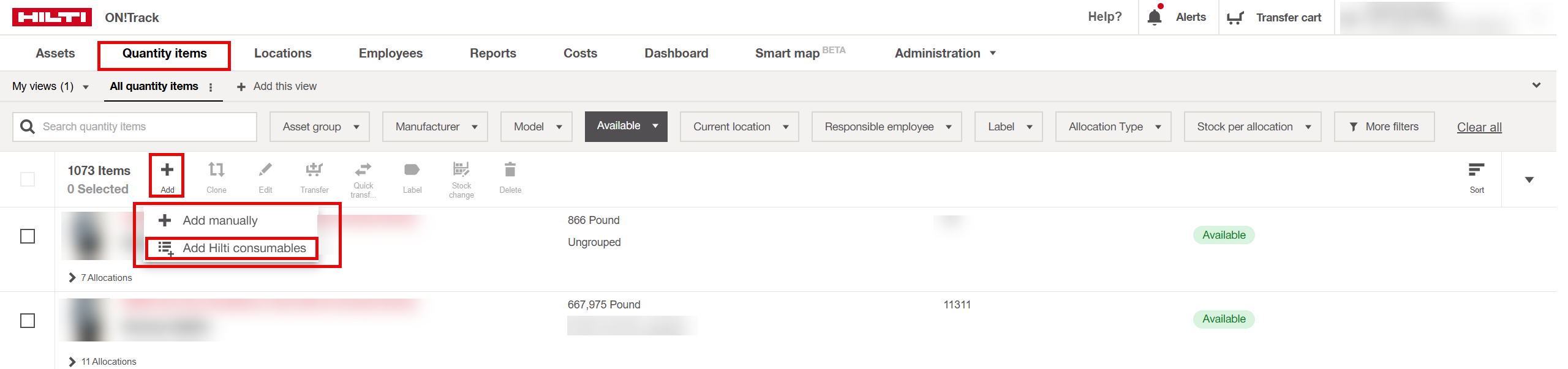Click the Quick transfer arrows icon
Image resolution: width=1568 pixels, height=369 pixels.
click(363, 169)
